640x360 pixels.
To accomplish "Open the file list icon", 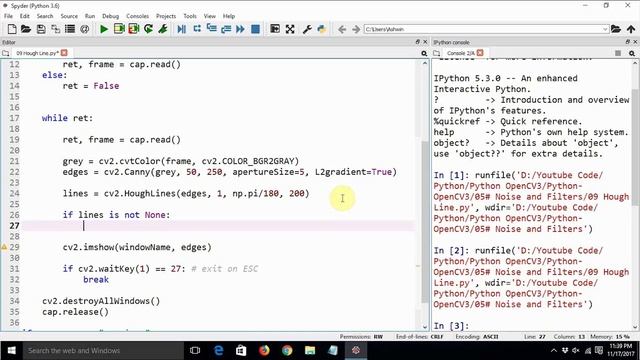I will pos(70,29).
